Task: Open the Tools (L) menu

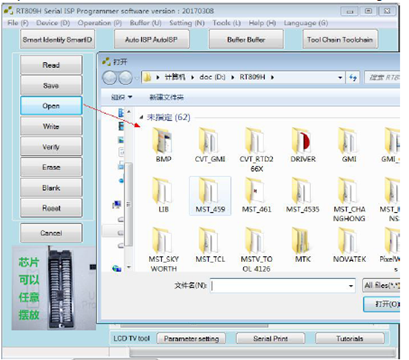Action: tap(227, 23)
